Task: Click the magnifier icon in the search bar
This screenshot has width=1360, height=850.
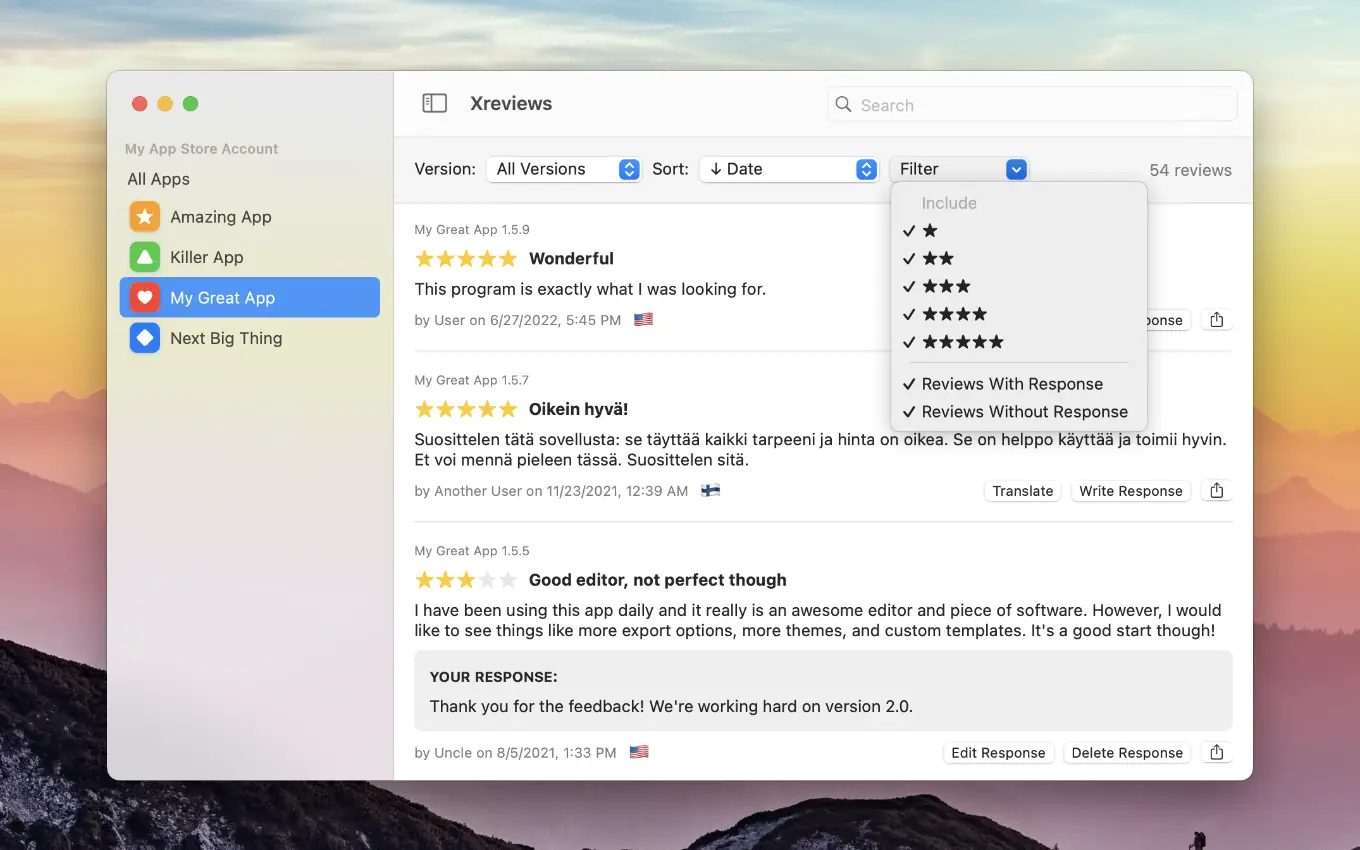Action: [x=843, y=104]
